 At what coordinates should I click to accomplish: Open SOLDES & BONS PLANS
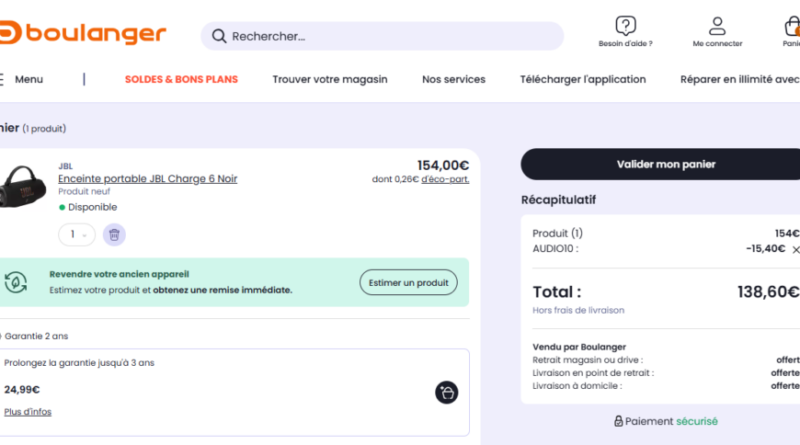click(181, 79)
